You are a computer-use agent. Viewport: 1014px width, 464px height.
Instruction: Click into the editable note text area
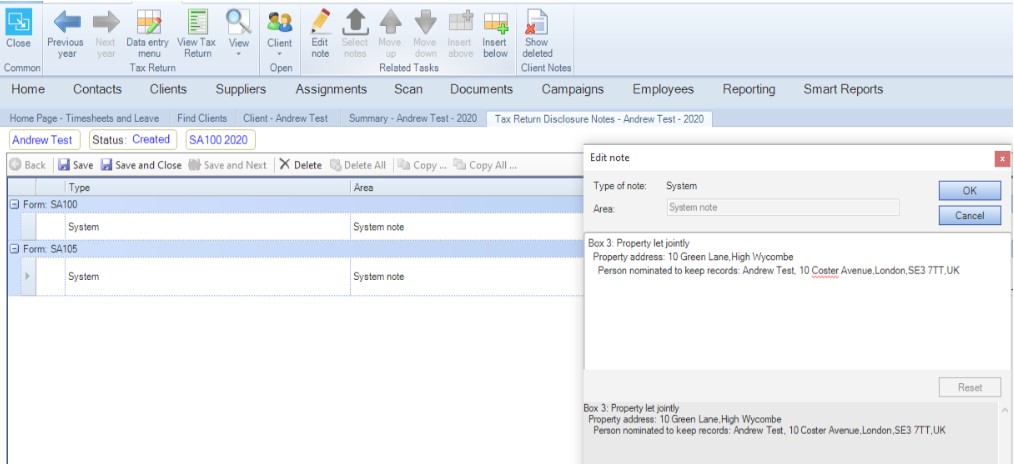(797, 301)
